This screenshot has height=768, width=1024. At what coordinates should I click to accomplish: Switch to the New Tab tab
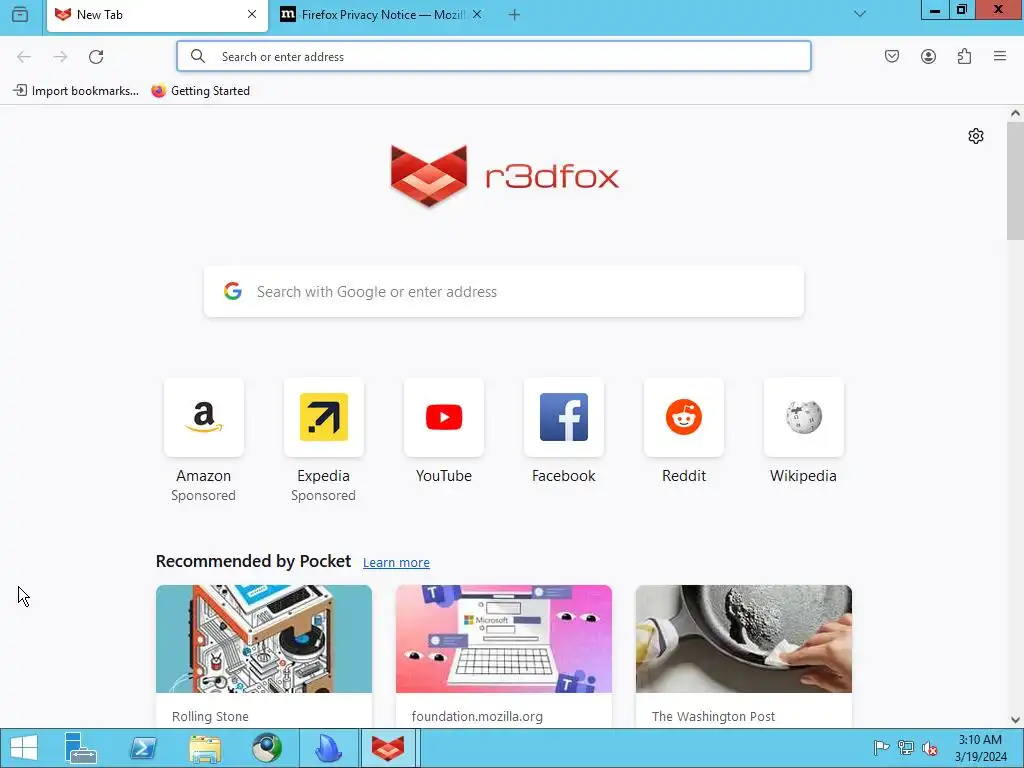pyautogui.click(x=157, y=15)
